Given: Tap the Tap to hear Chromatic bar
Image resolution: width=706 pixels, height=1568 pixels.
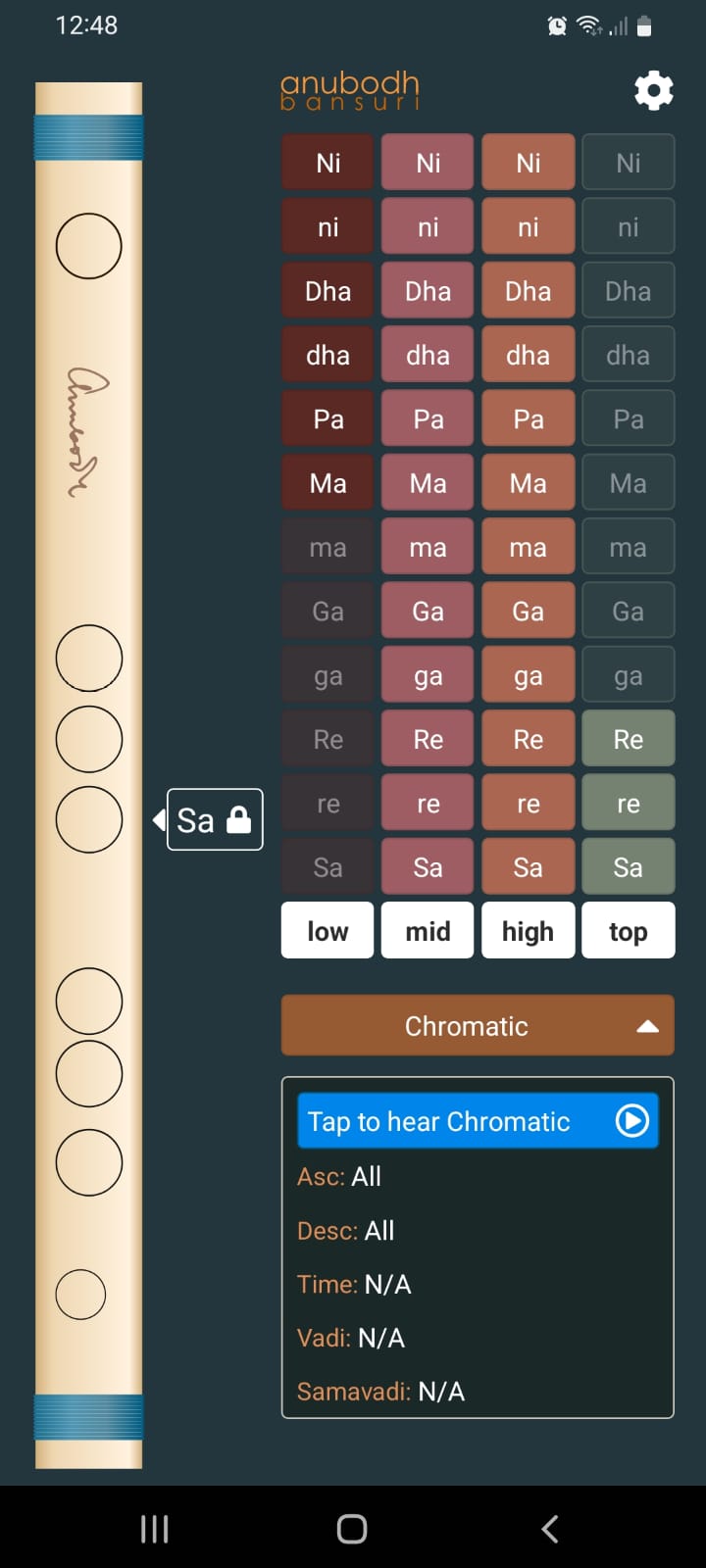Looking at the screenshot, I should [478, 1121].
